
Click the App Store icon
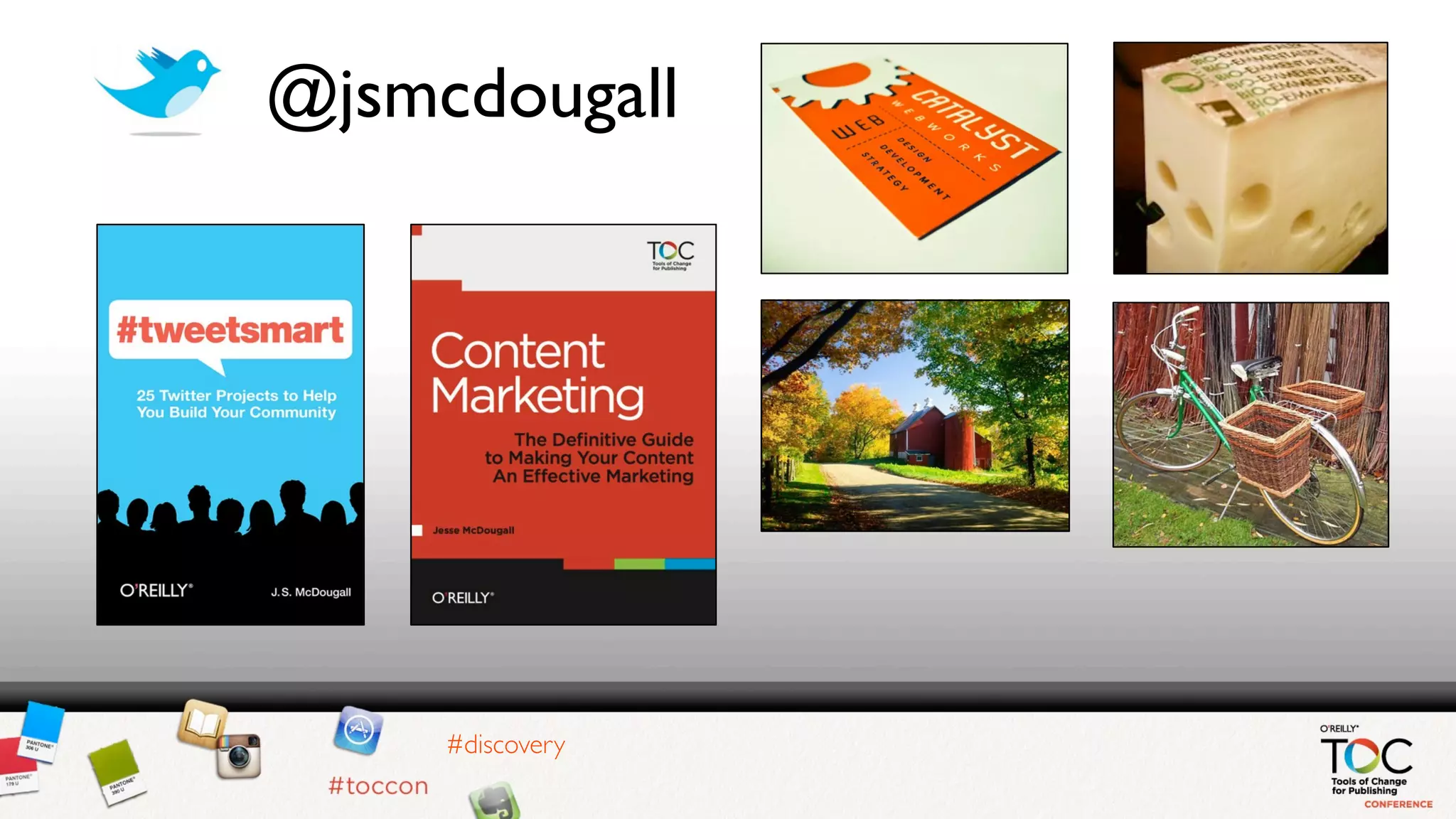(x=358, y=730)
